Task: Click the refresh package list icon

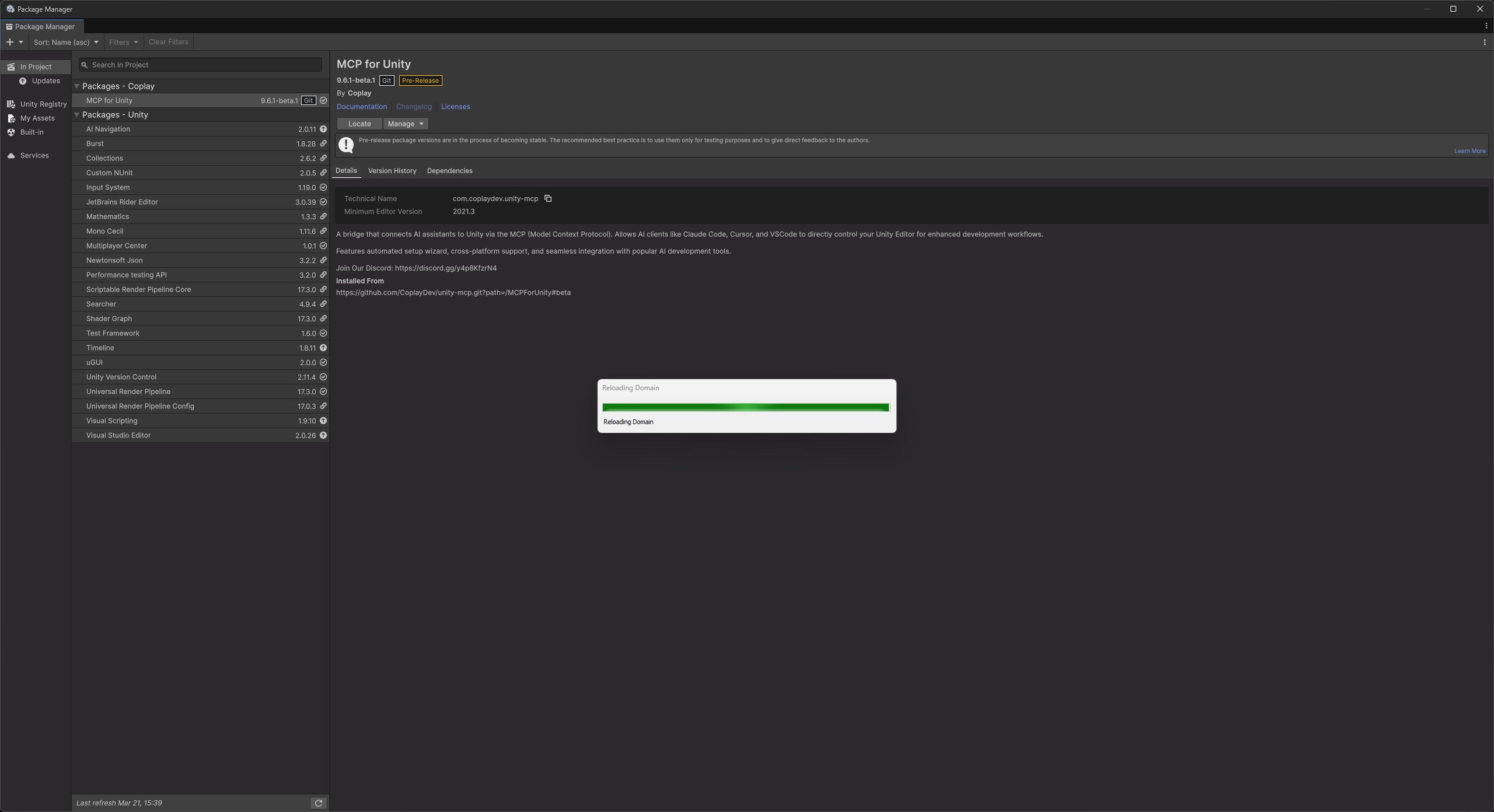Action: pos(319,803)
